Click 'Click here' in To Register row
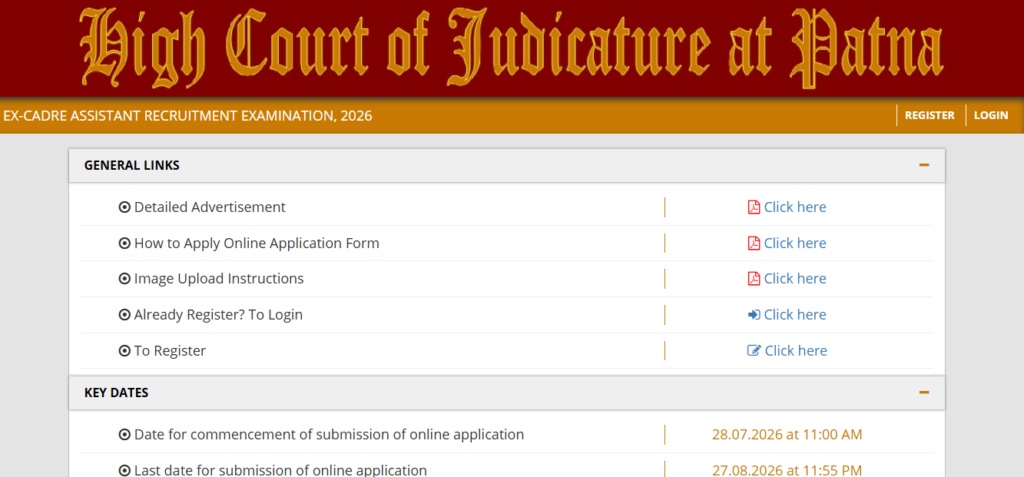This screenshot has width=1024, height=477. point(796,351)
